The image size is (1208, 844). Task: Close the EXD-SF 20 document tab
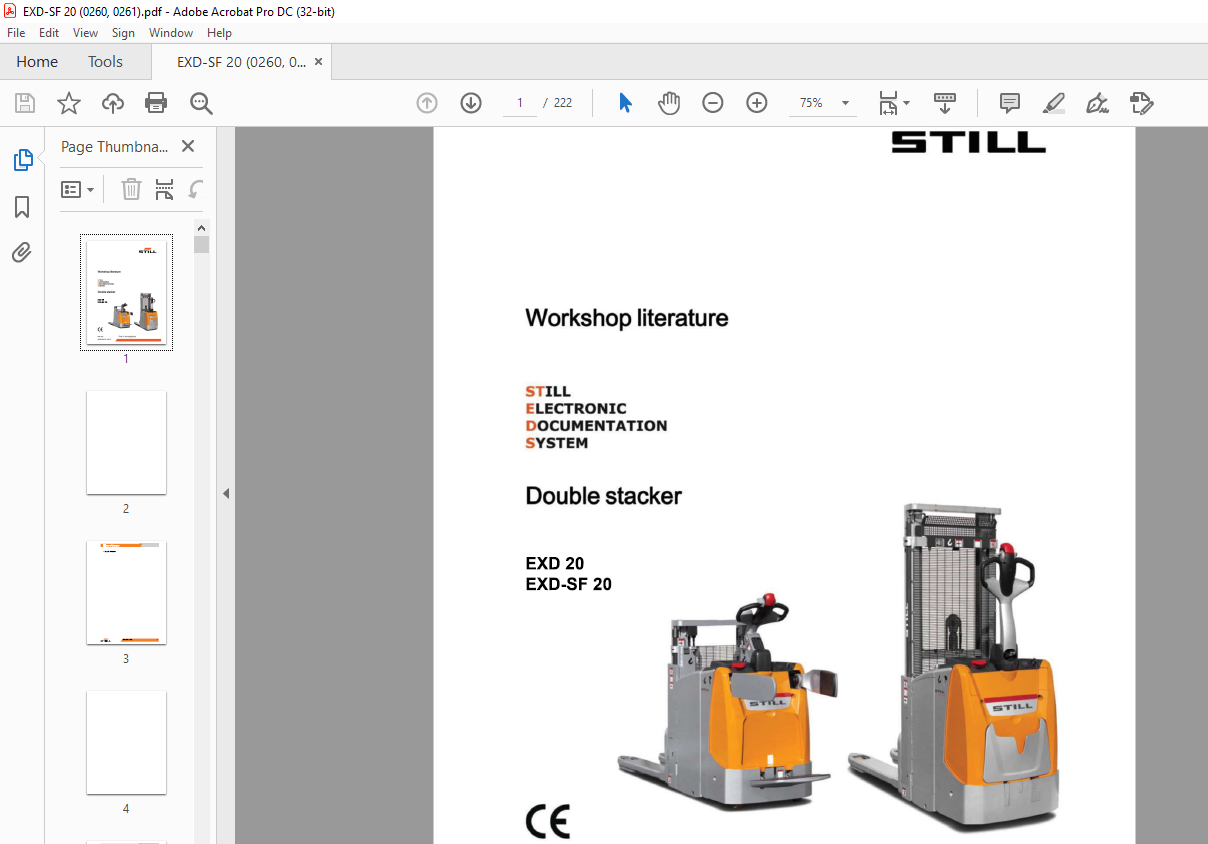pyautogui.click(x=319, y=62)
